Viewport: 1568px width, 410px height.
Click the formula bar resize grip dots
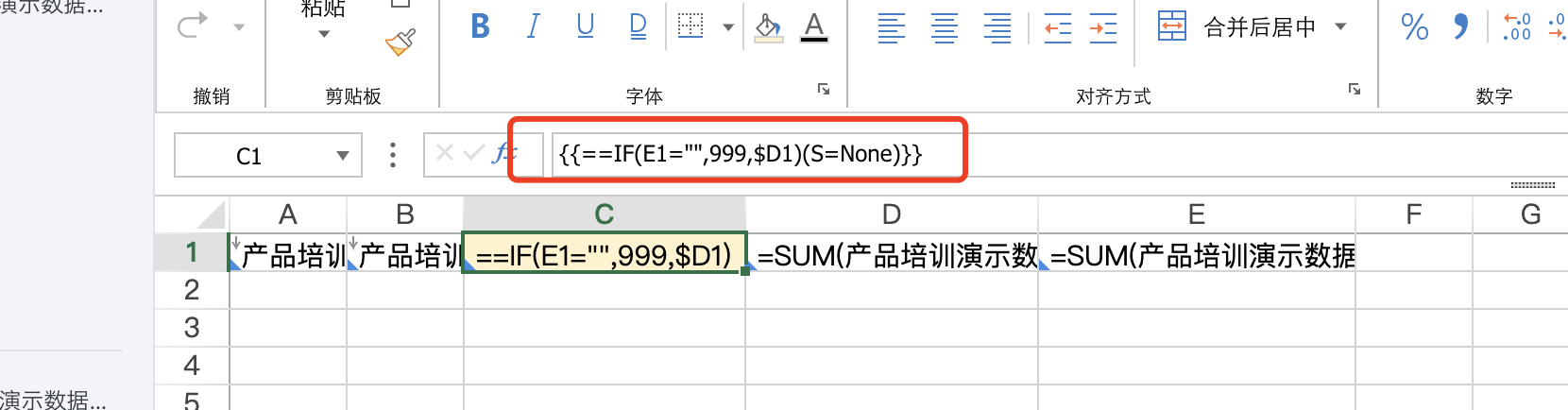pyautogui.click(x=1532, y=185)
